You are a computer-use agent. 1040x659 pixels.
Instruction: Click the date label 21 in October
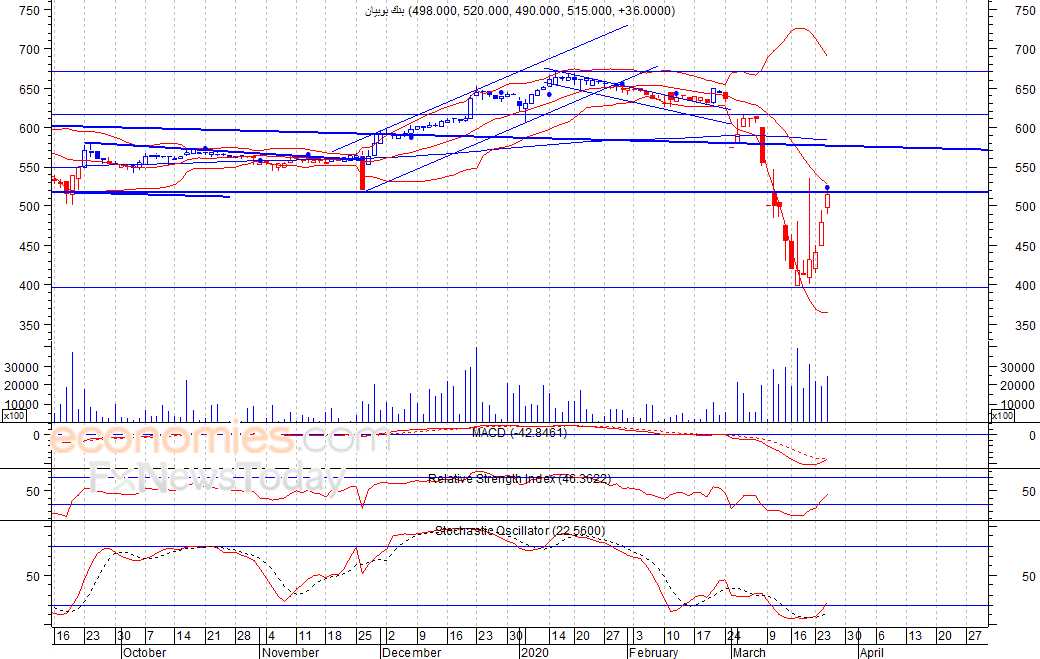[213, 636]
